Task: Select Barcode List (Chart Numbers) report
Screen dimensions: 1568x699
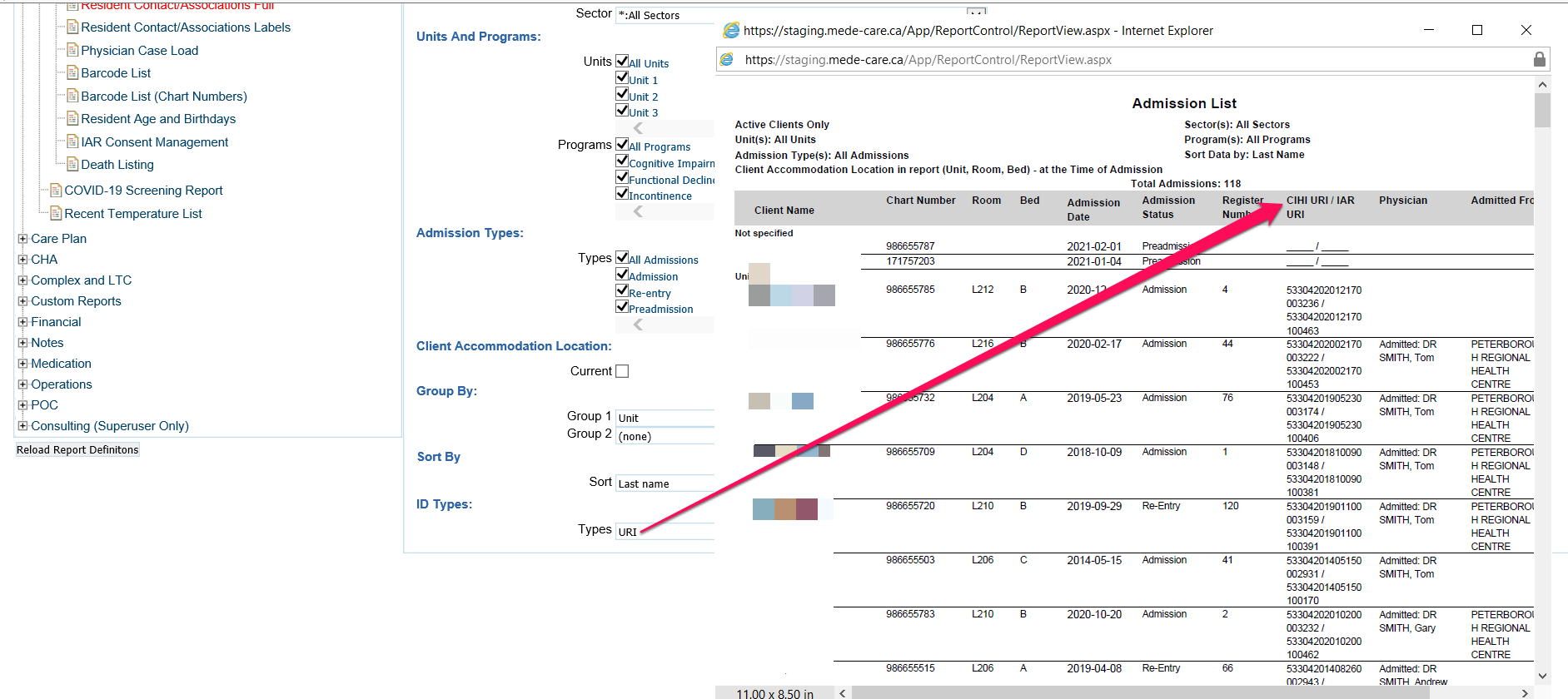Action: tap(163, 97)
